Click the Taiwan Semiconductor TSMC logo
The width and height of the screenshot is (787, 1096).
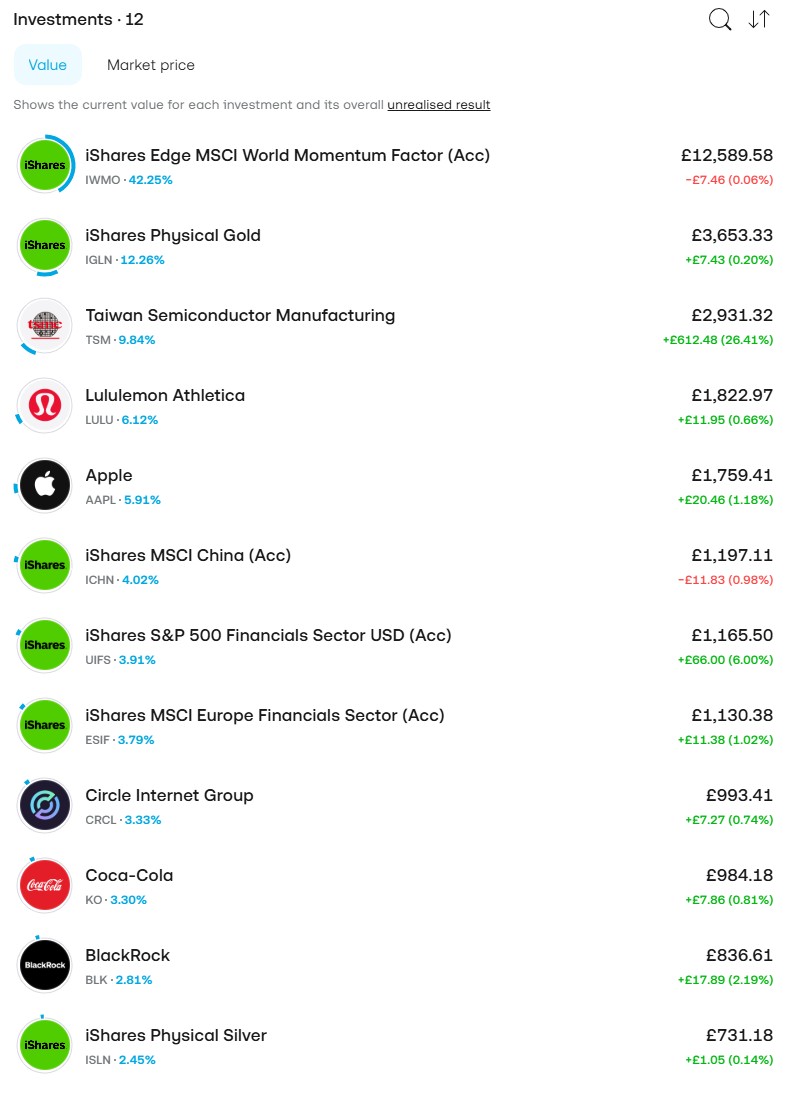pyautogui.click(x=45, y=326)
